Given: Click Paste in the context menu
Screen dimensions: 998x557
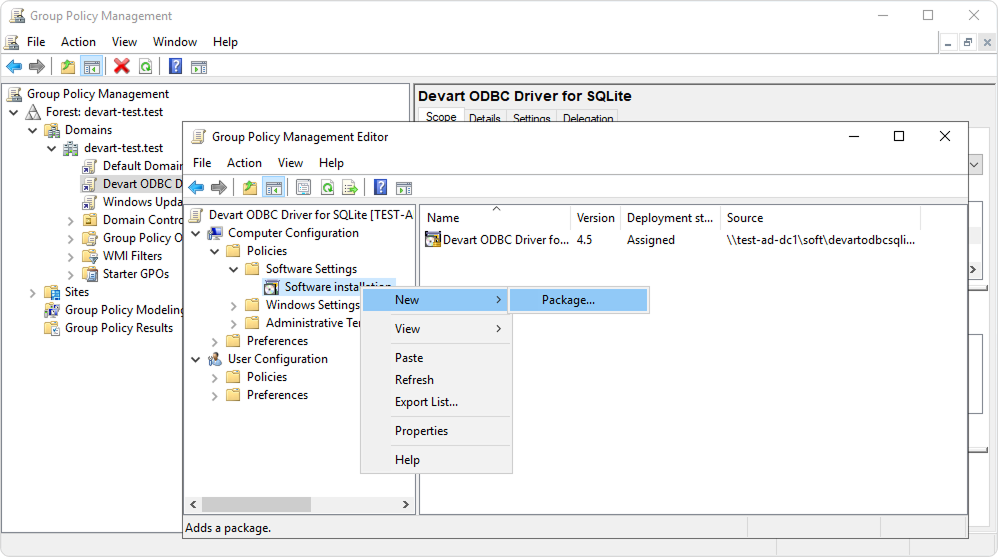Looking at the screenshot, I should pyautogui.click(x=435, y=358).
